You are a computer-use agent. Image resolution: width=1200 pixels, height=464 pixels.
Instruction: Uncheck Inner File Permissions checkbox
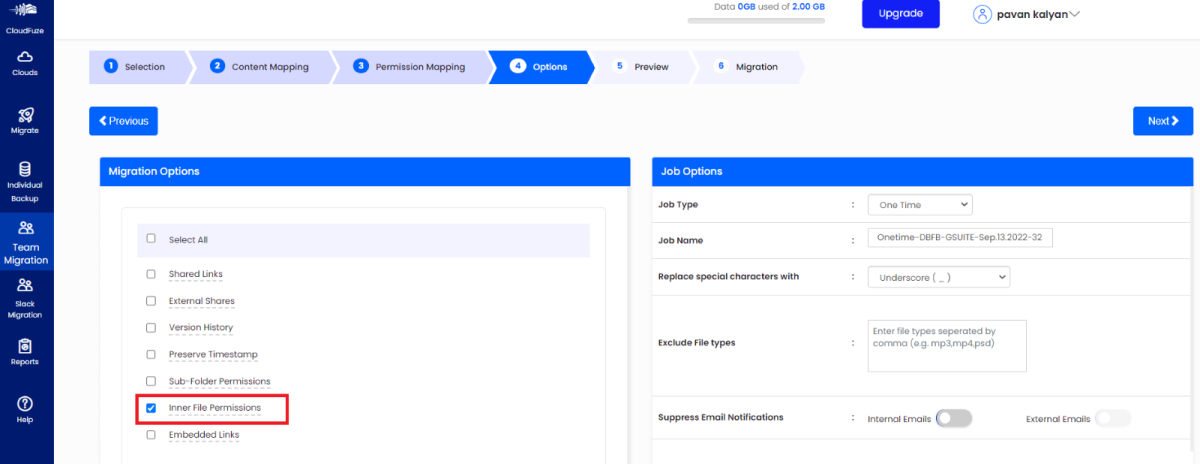(x=151, y=408)
